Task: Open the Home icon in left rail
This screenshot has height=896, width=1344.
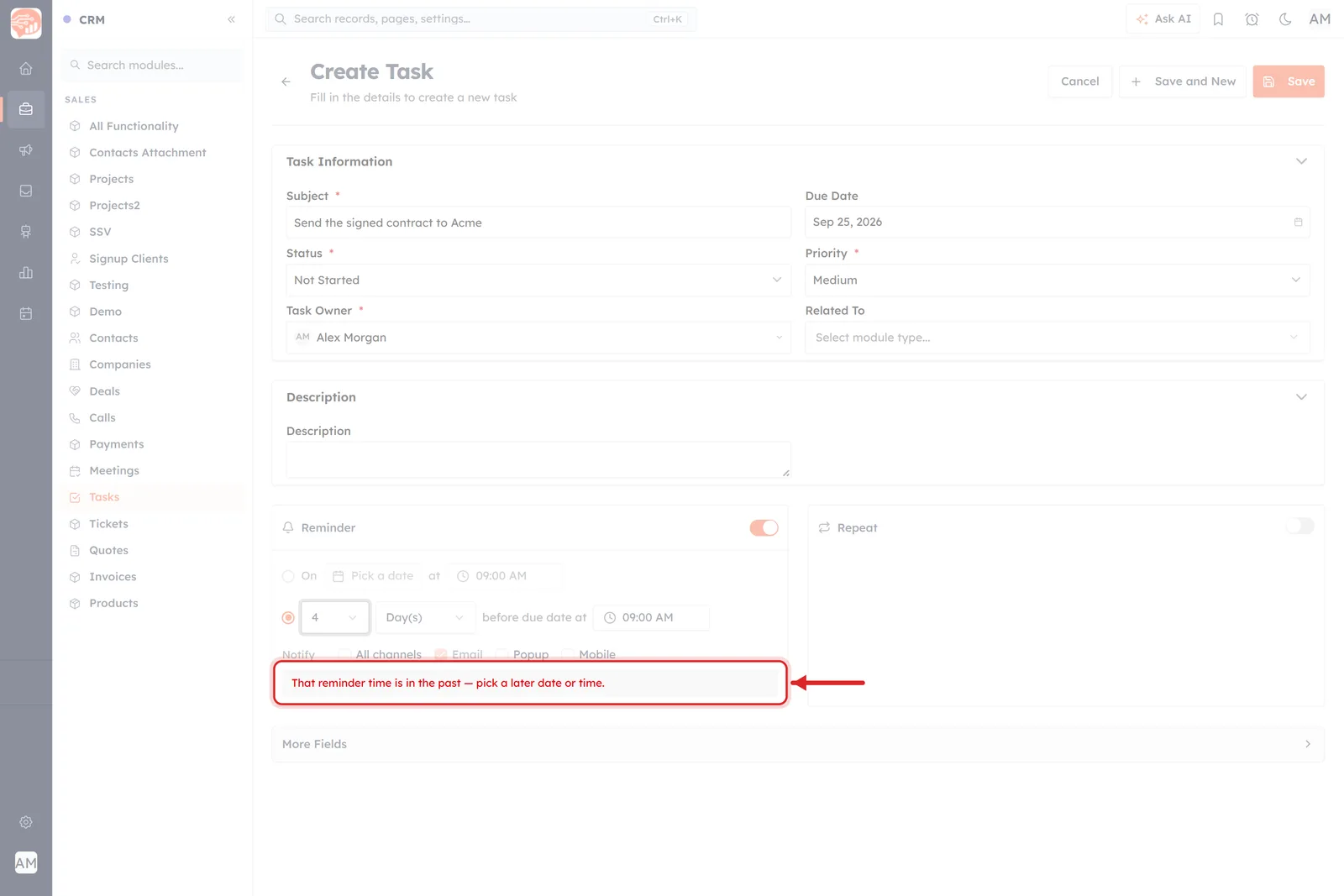Action: click(x=26, y=69)
